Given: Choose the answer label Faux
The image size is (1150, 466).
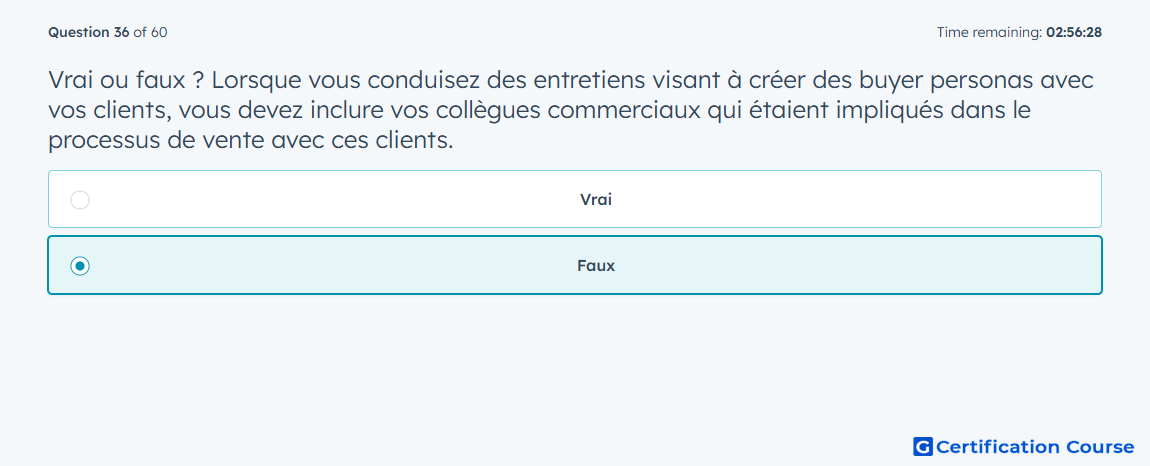Looking at the screenshot, I should pyautogui.click(x=596, y=266).
